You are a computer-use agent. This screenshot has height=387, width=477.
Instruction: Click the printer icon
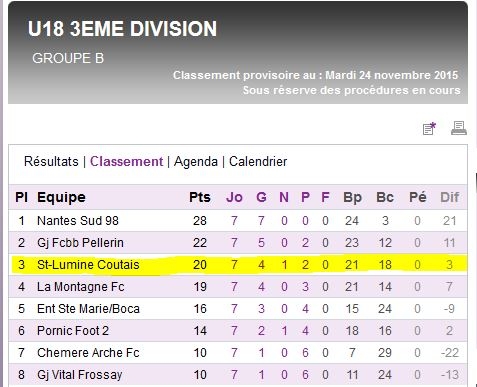[459, 128]
